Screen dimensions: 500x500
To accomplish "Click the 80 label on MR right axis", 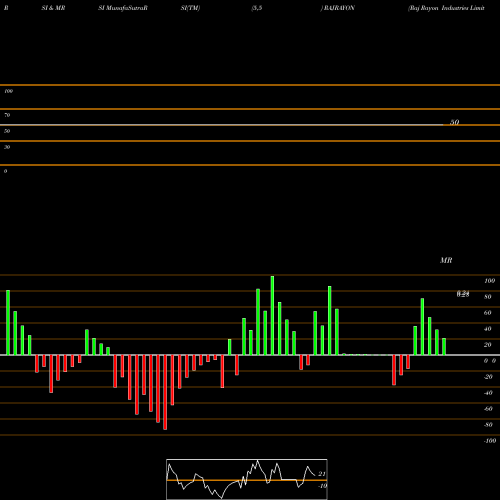I will (488, 297).
